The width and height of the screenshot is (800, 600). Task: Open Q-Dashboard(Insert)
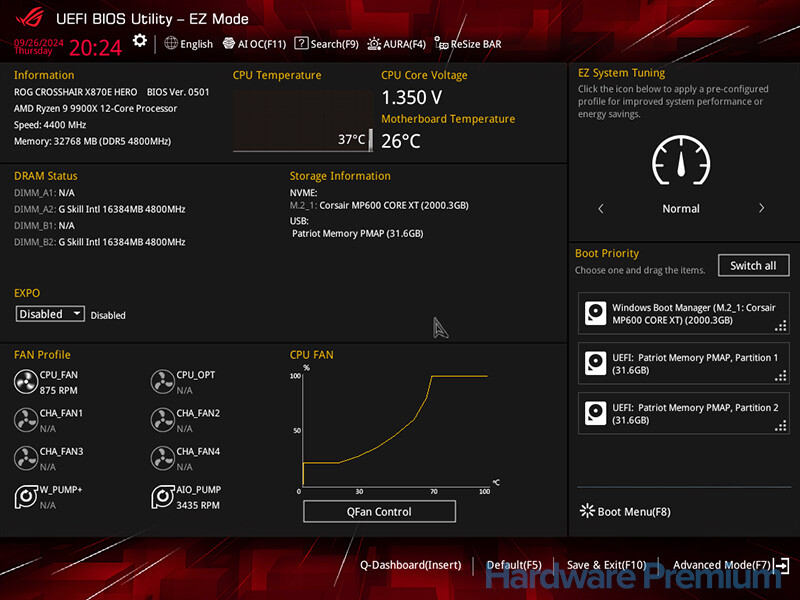coord(411,565)
